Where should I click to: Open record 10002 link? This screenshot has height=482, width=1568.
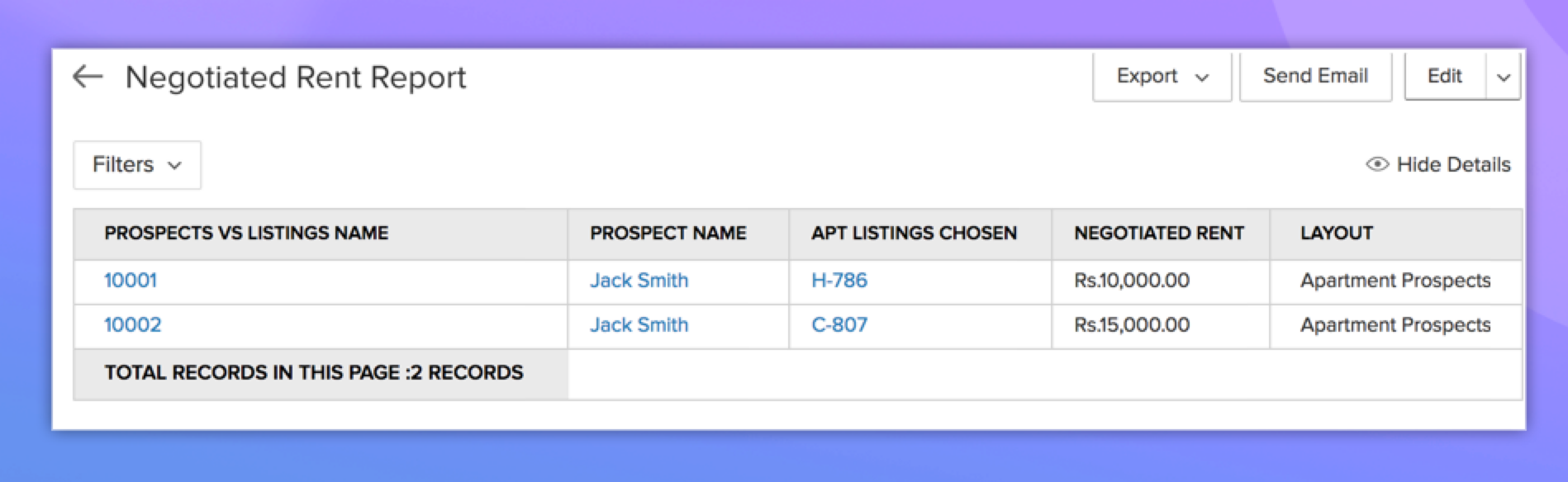coord(132,325)
